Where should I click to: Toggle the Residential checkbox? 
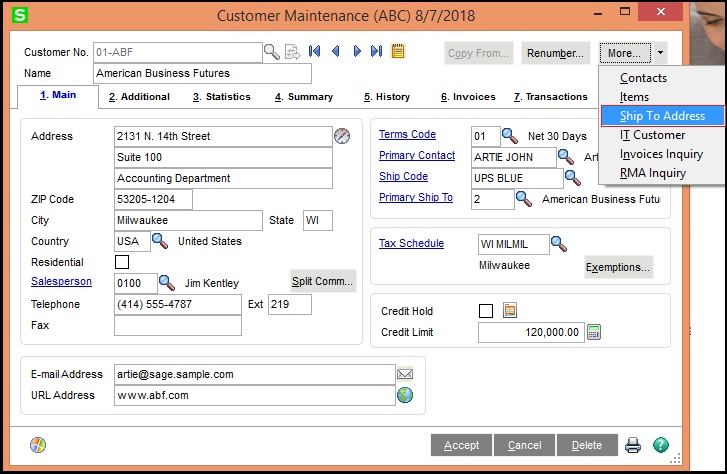pos(122,262)
